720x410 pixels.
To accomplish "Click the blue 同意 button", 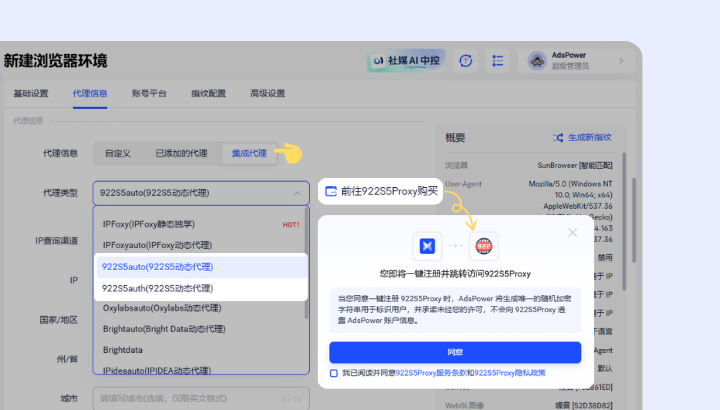I will pos(455,352).
